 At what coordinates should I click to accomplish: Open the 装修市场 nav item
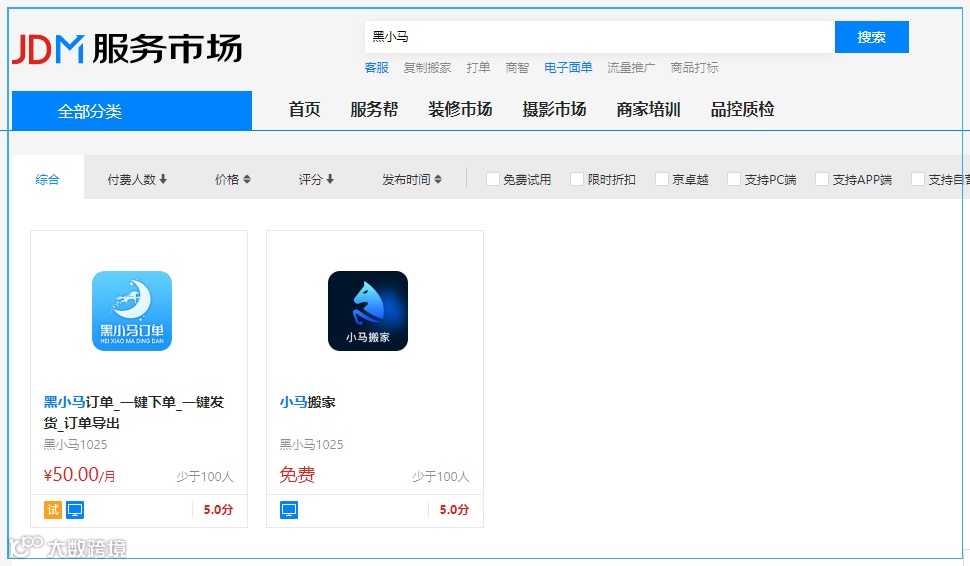(x=460, y=109)
